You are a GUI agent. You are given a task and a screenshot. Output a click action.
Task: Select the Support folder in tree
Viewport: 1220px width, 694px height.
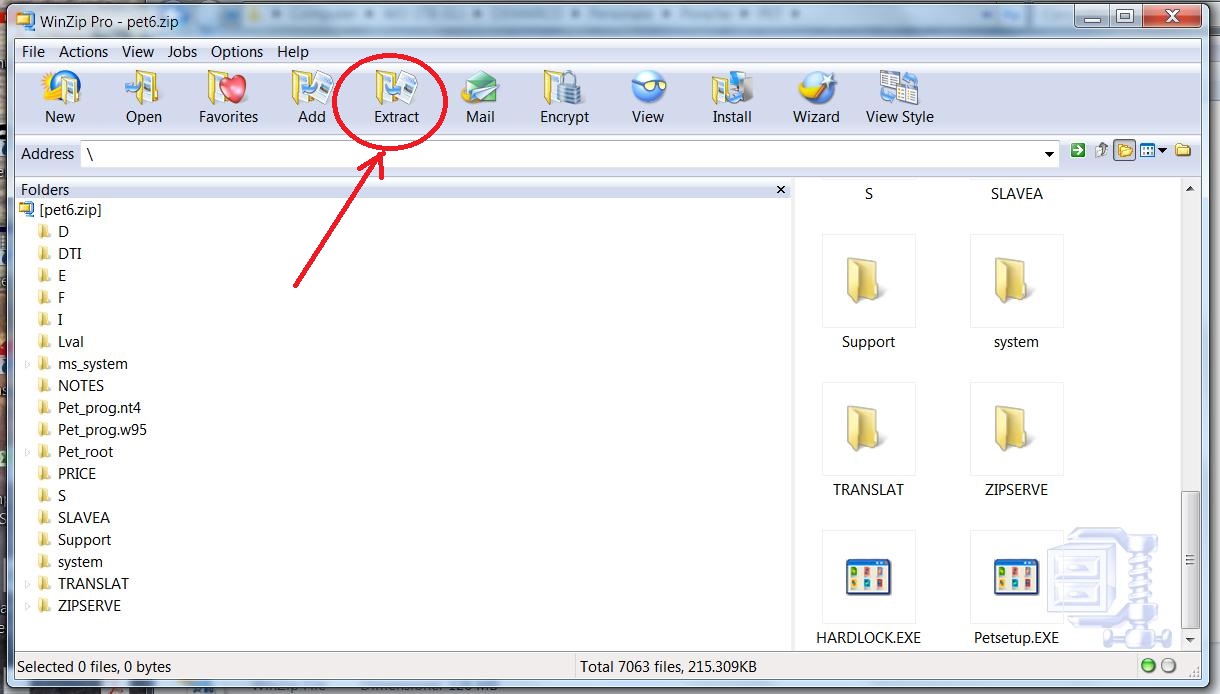(x=84, y=540)
